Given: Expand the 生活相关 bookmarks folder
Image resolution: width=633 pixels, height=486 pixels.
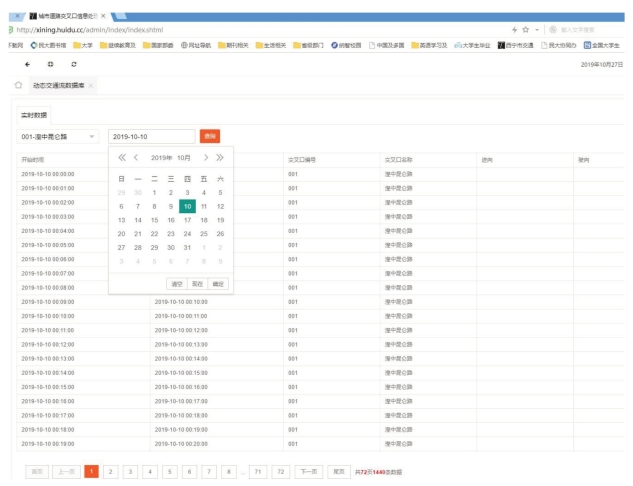Looking at the screenshot, I should [277, 46].
